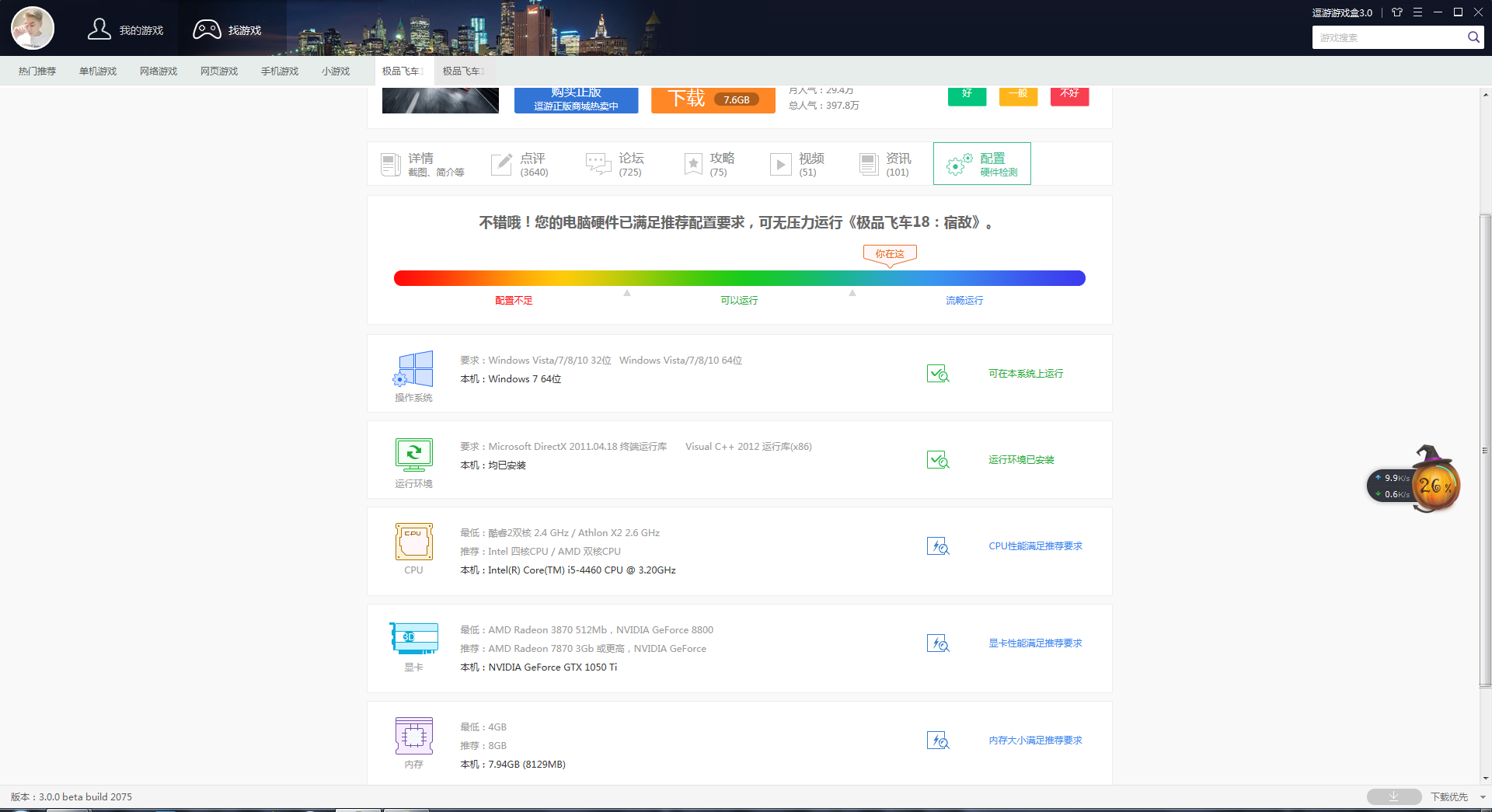Click the 操作系统 Windows icon
This screenshot has width=1492, height=812.
coord(413,369)
